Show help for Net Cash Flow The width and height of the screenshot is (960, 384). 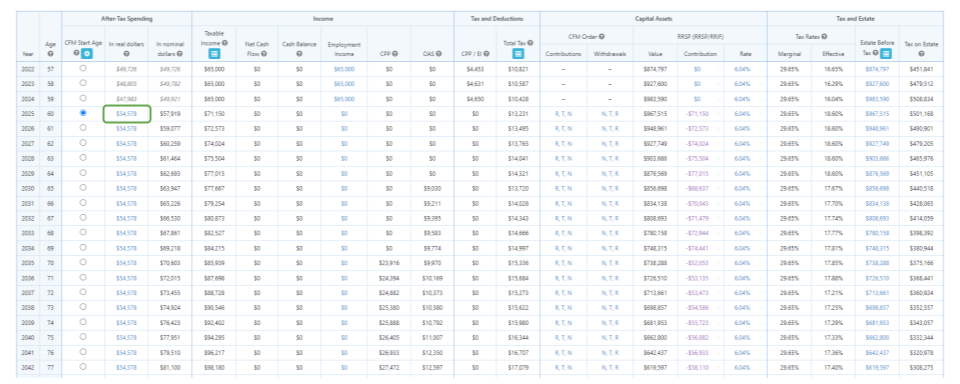(264, 54)
